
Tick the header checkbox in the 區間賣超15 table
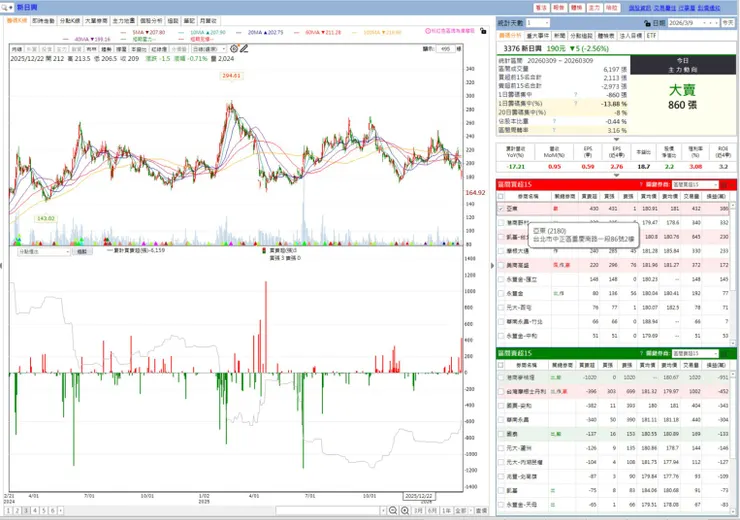(x=501, y=365)
